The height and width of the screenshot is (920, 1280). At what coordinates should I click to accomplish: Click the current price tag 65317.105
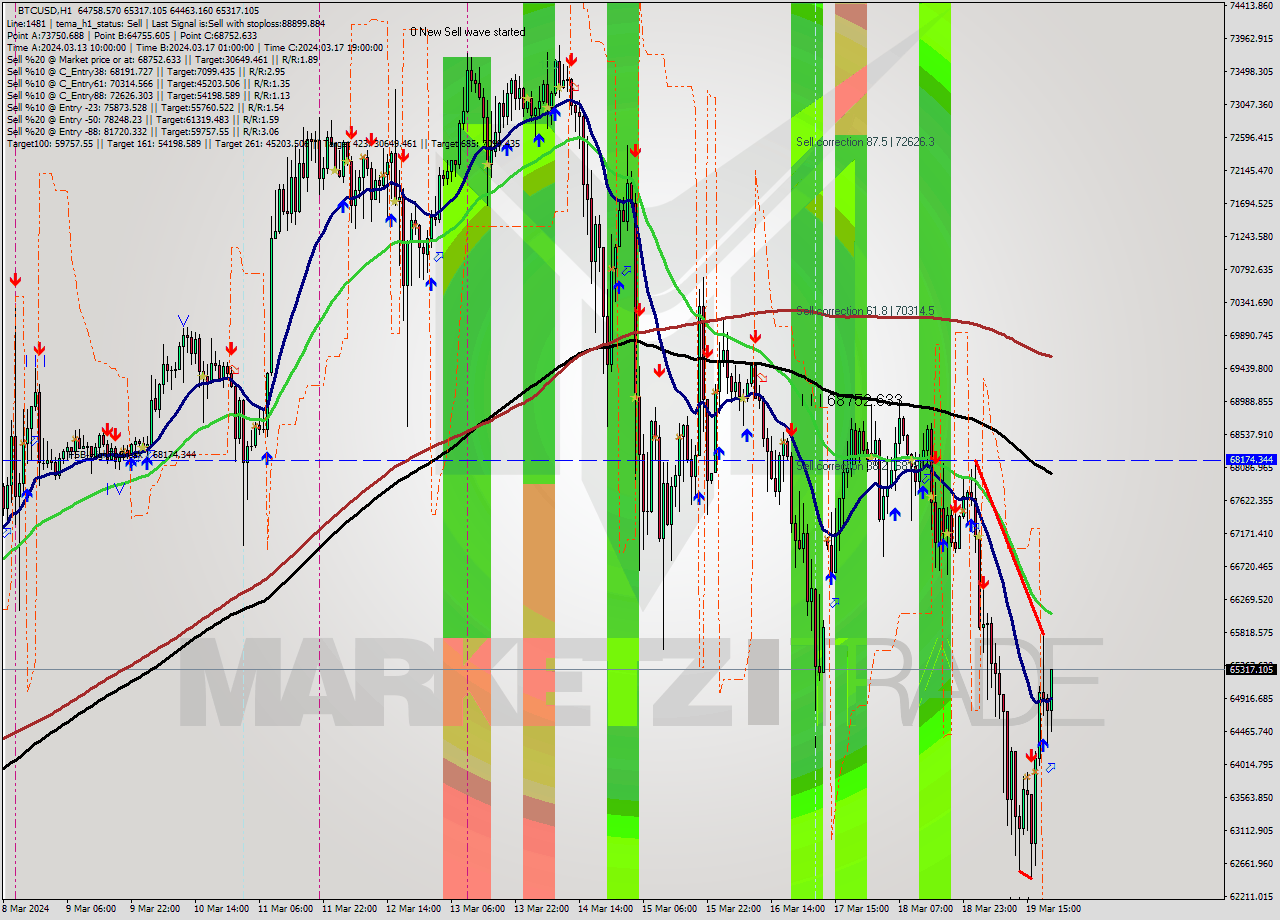(x=1250, y=669)
